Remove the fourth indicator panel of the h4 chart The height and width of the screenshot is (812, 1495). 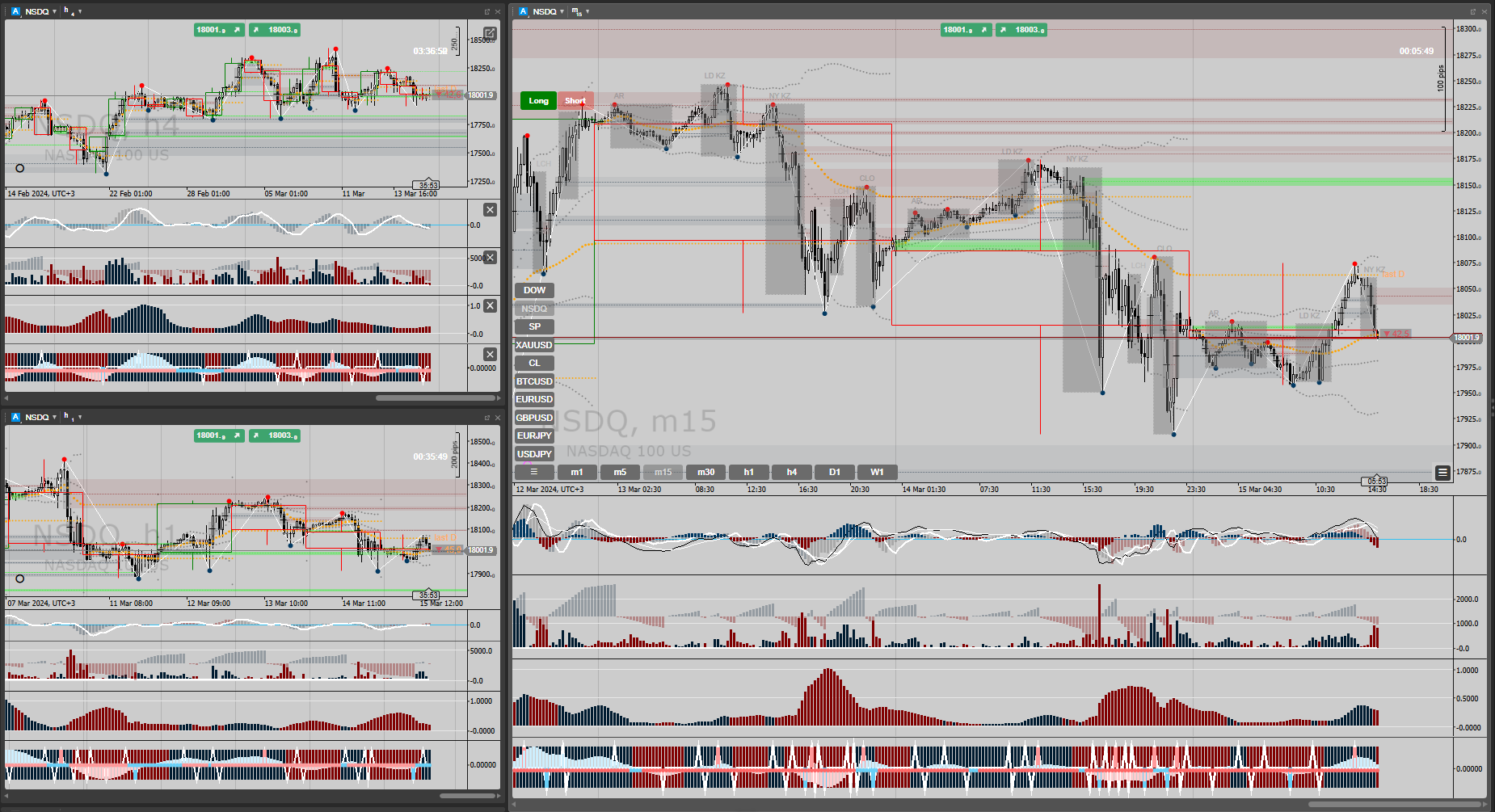pos(490,354)
